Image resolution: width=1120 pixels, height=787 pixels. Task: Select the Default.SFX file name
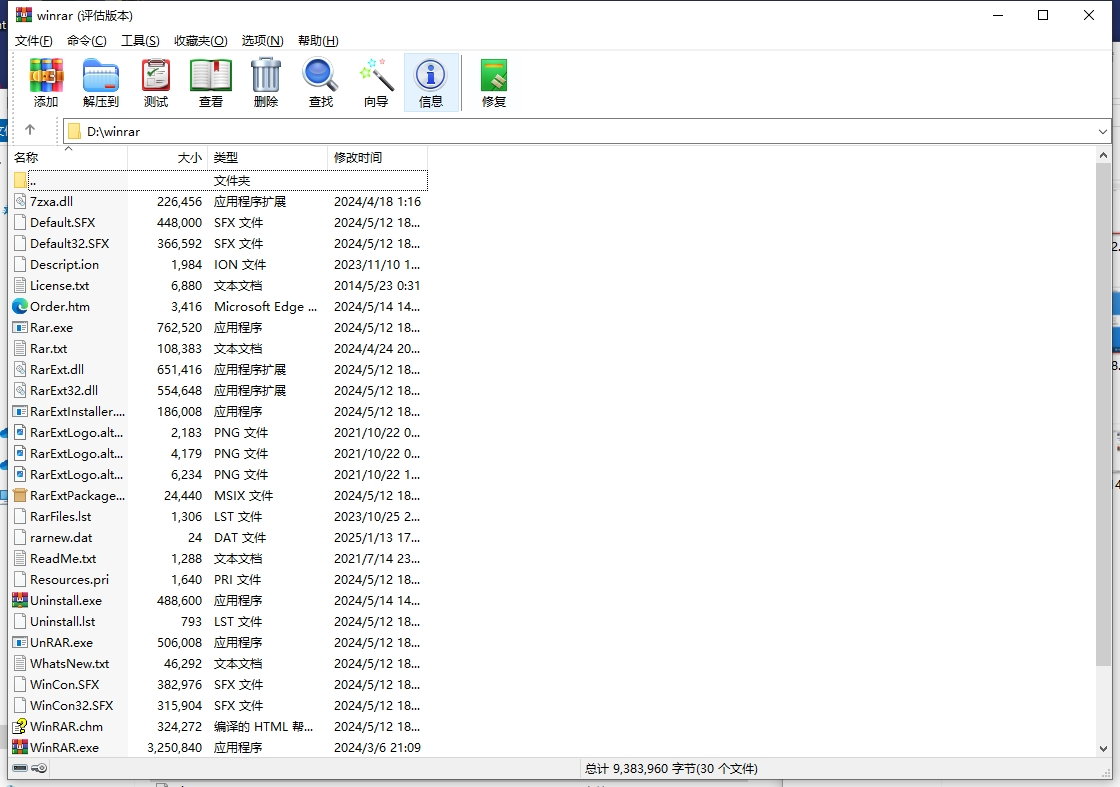(x=62, y=223)
